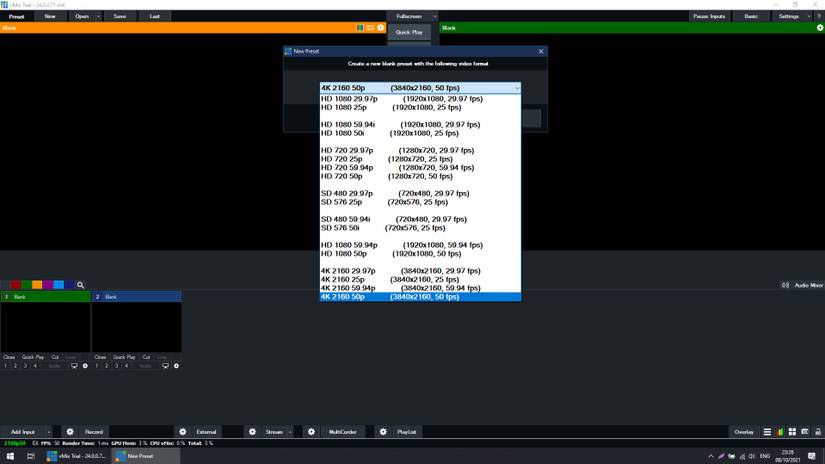Toggle overlay 2 on input 2
The width and height of the screenshot is (825, 464).
point(106,366)
